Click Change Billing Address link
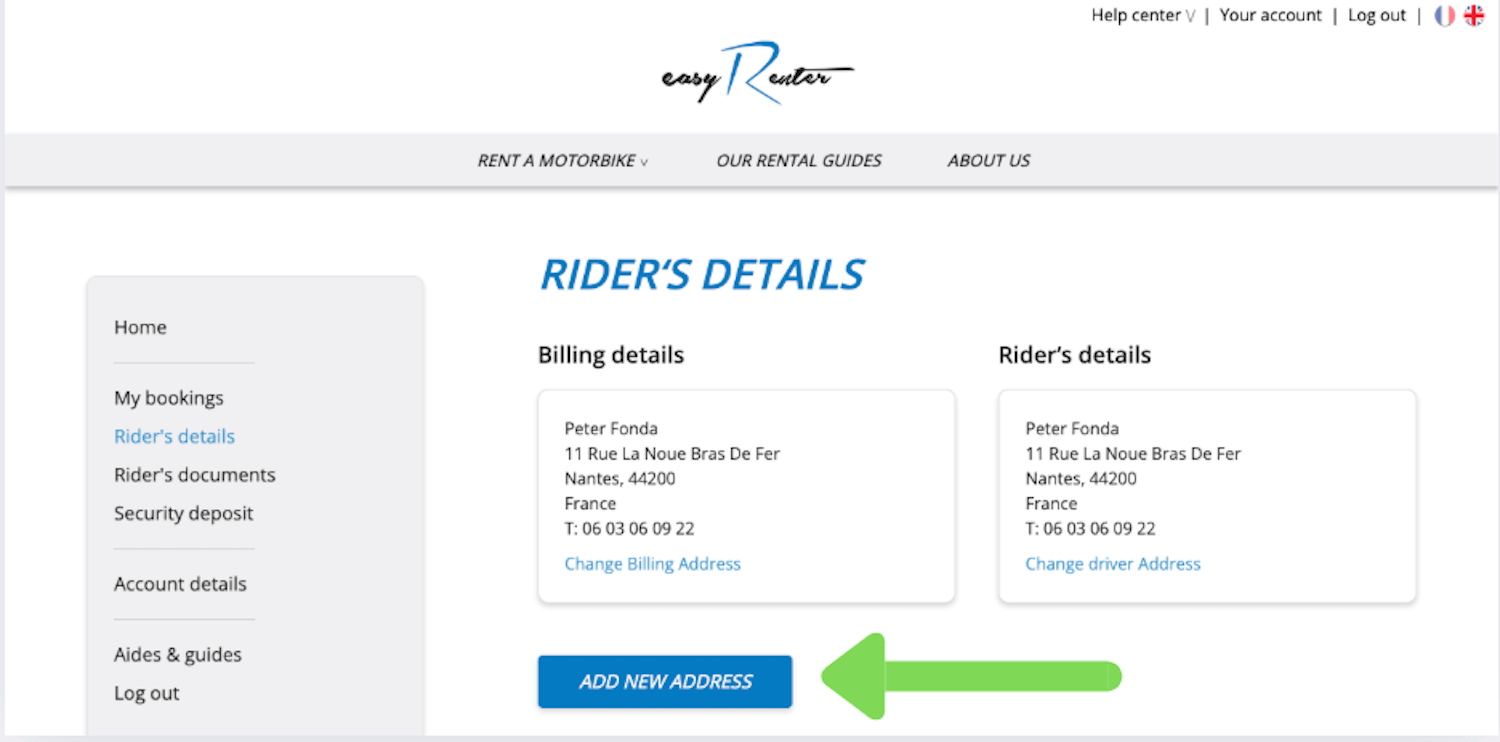Viewport: 1500px width, 742px height. pyautogui.click(x=652, y=564)
